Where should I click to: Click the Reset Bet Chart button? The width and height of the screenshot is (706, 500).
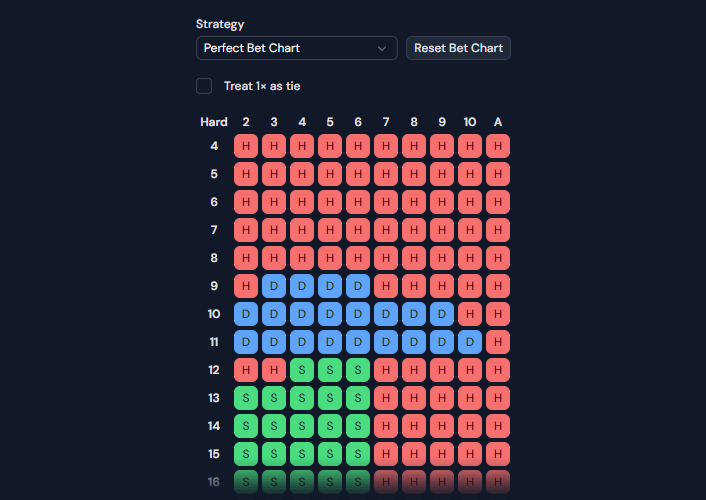point(458,48)
